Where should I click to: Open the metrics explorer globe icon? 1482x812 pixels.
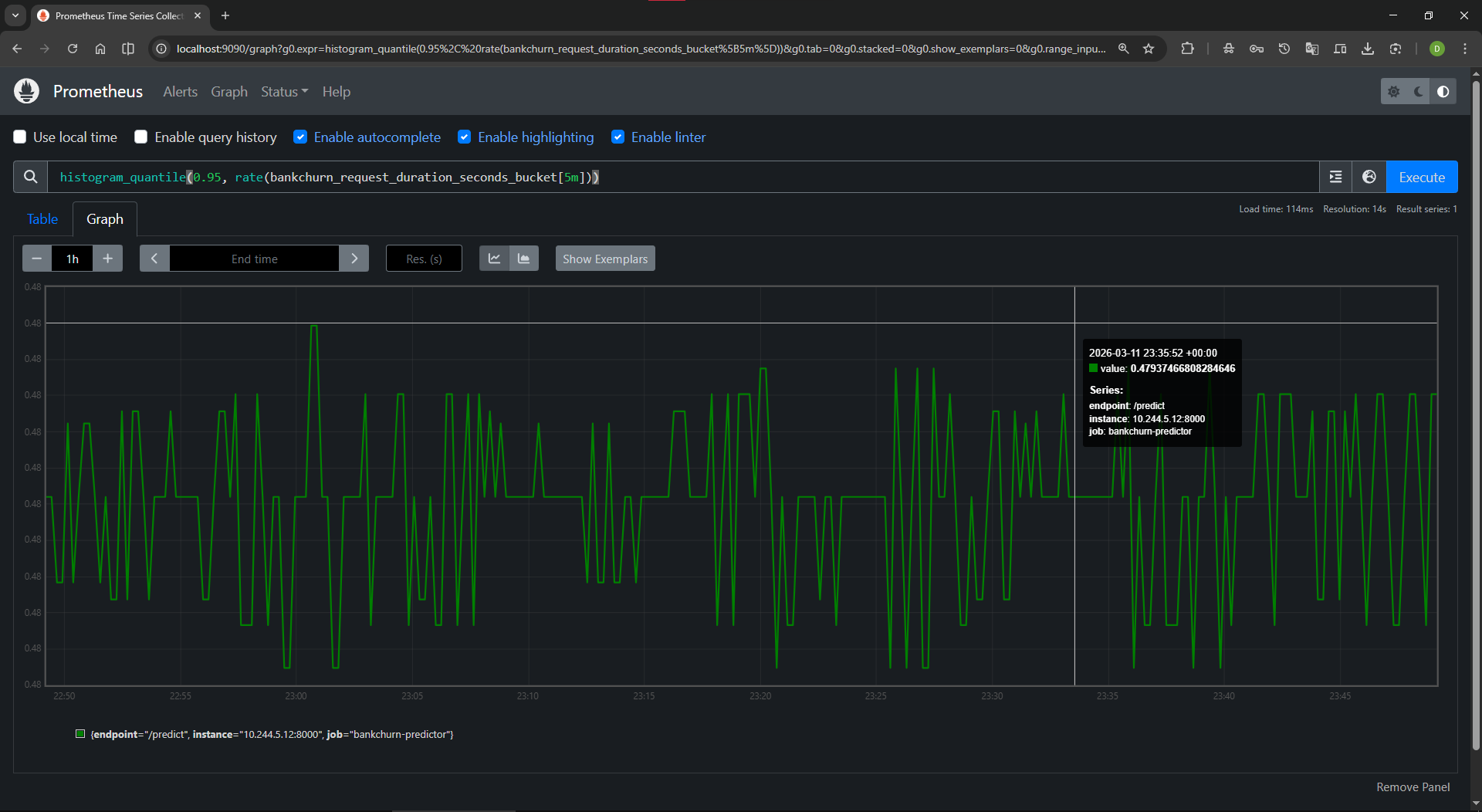pyautogui.click(x=1369, y=177)
